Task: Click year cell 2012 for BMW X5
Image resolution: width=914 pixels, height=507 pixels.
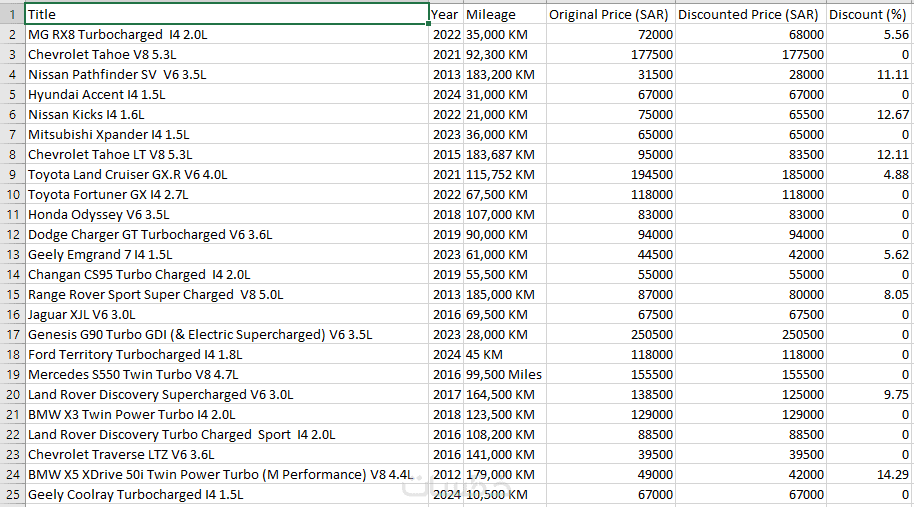Action: 446,475
